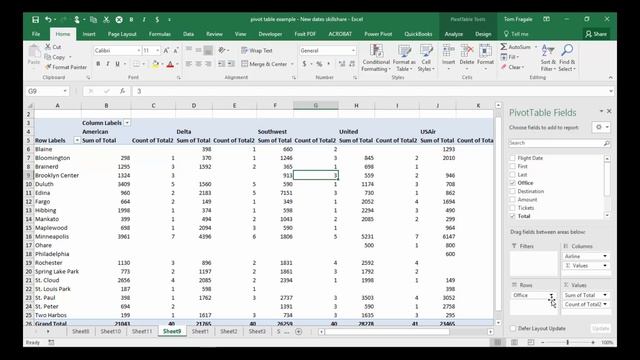Screen dimensions: 640x360
Task: Open Count of Total2 dropdown in Values area
Action: coord(605,304)
